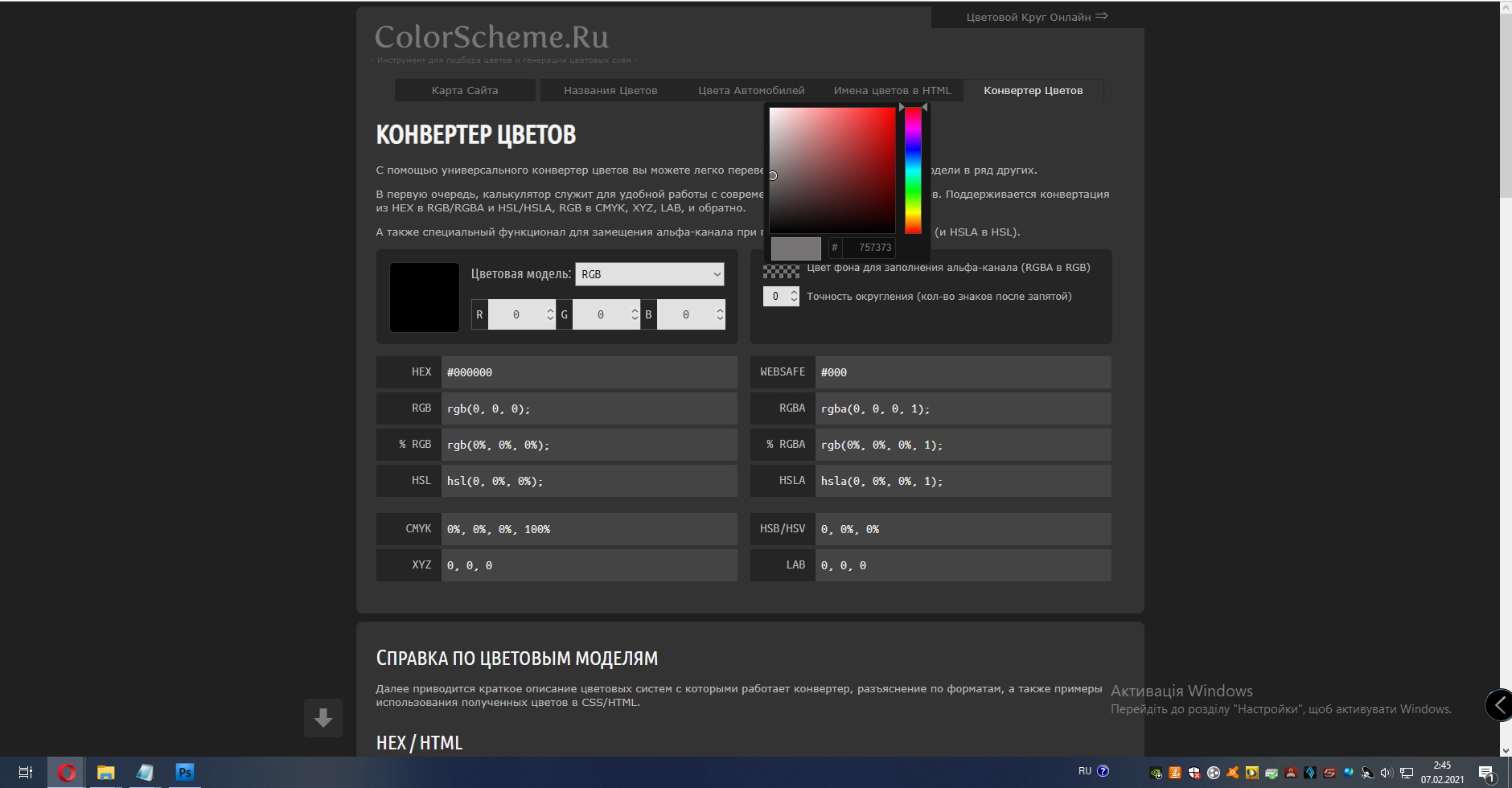Image resolution: width=1512 pixels, height=788 pixels.
Task: Click the taskbar clock showing 2:45
Action: tap(1442, 772)
